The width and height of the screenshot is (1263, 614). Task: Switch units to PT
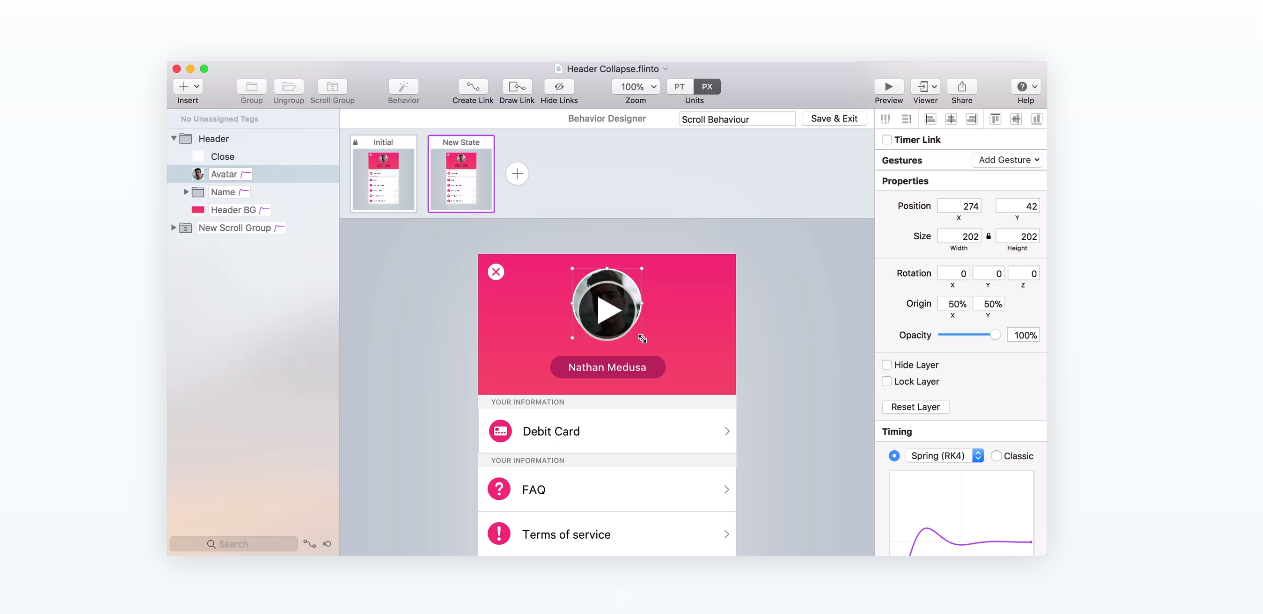[680, 87]
